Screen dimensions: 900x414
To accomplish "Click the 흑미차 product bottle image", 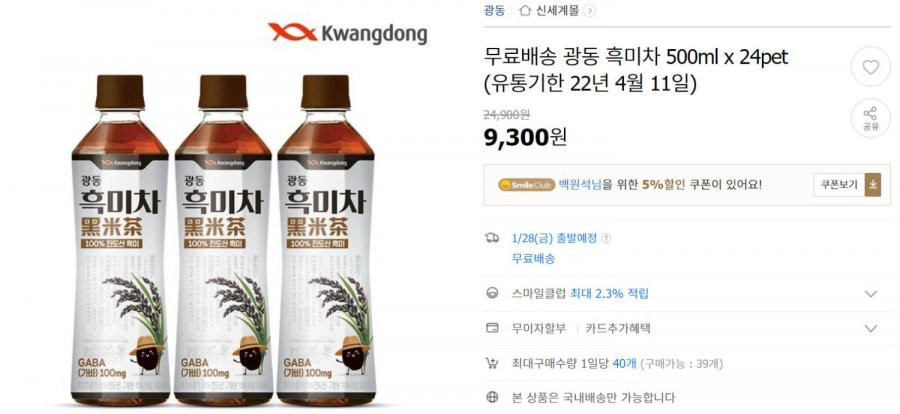I will (x=223, y=239).
